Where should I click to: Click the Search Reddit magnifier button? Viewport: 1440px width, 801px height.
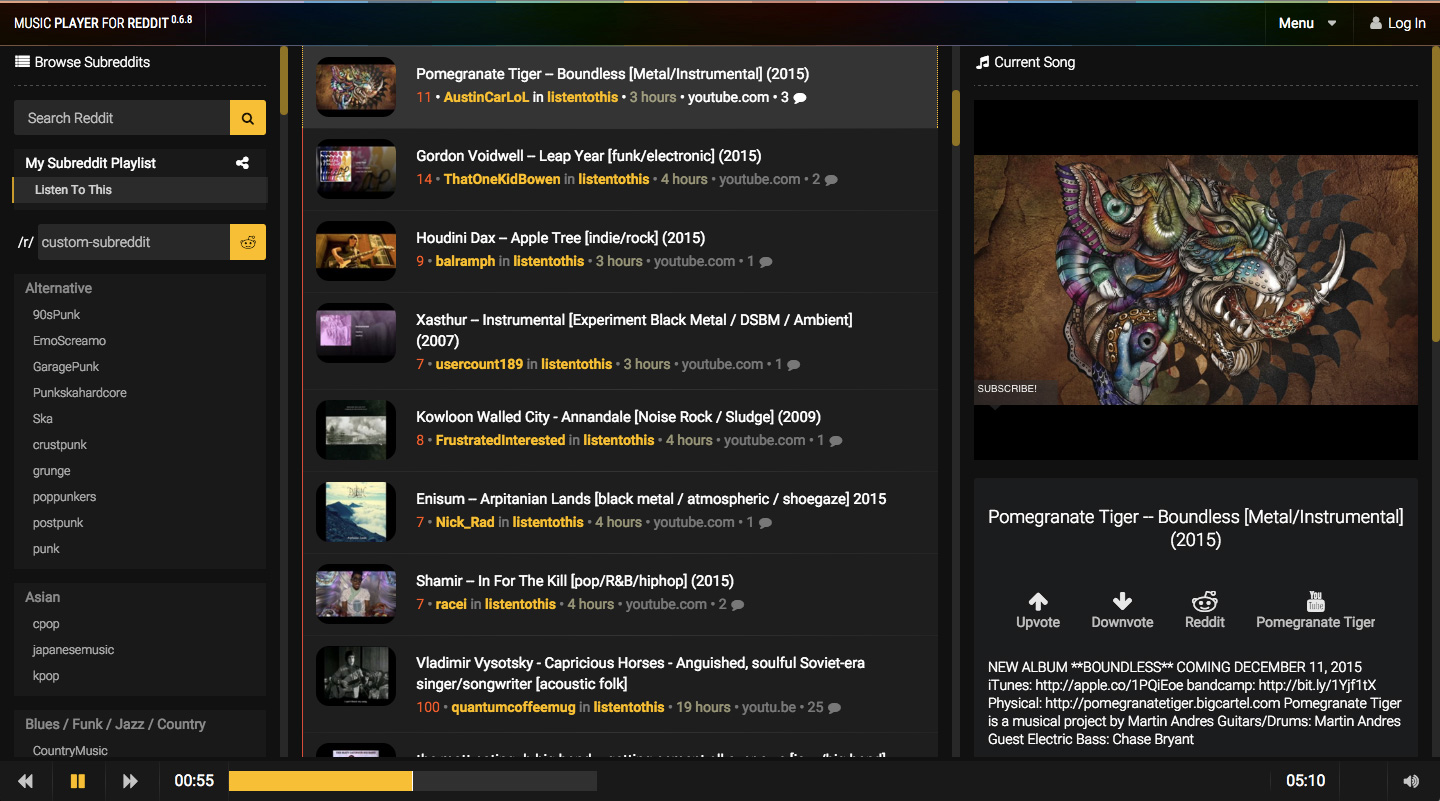pos(248,118)
